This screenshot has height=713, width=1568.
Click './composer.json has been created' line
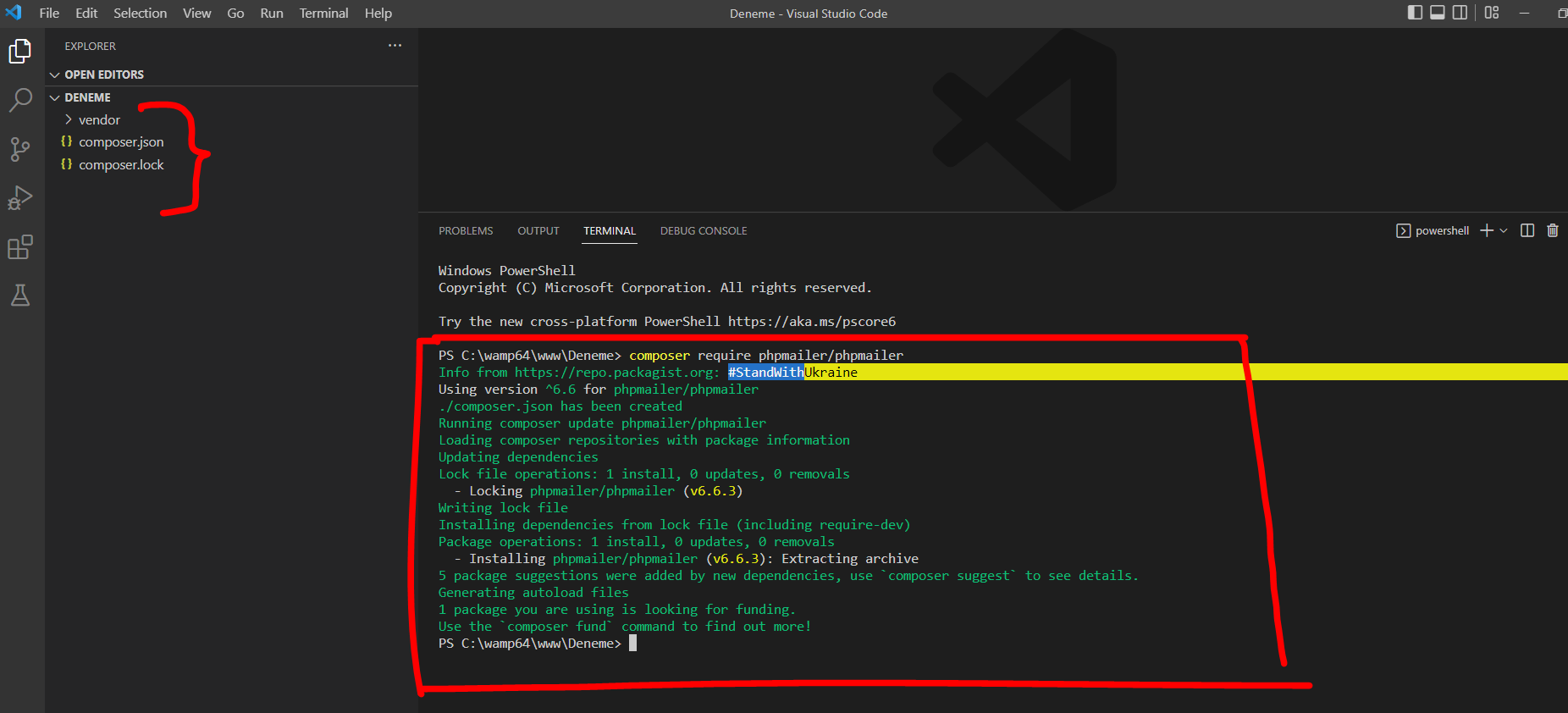tap(560, 406)
